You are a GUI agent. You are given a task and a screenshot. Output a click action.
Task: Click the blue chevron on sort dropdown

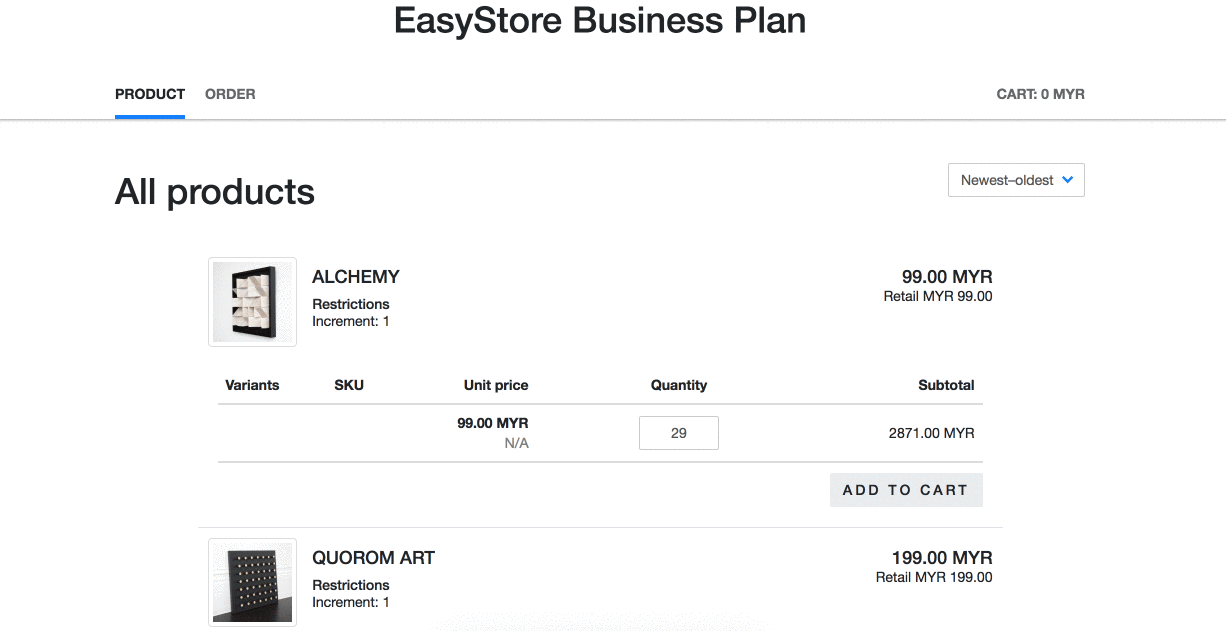click(x=1067, y=180)
